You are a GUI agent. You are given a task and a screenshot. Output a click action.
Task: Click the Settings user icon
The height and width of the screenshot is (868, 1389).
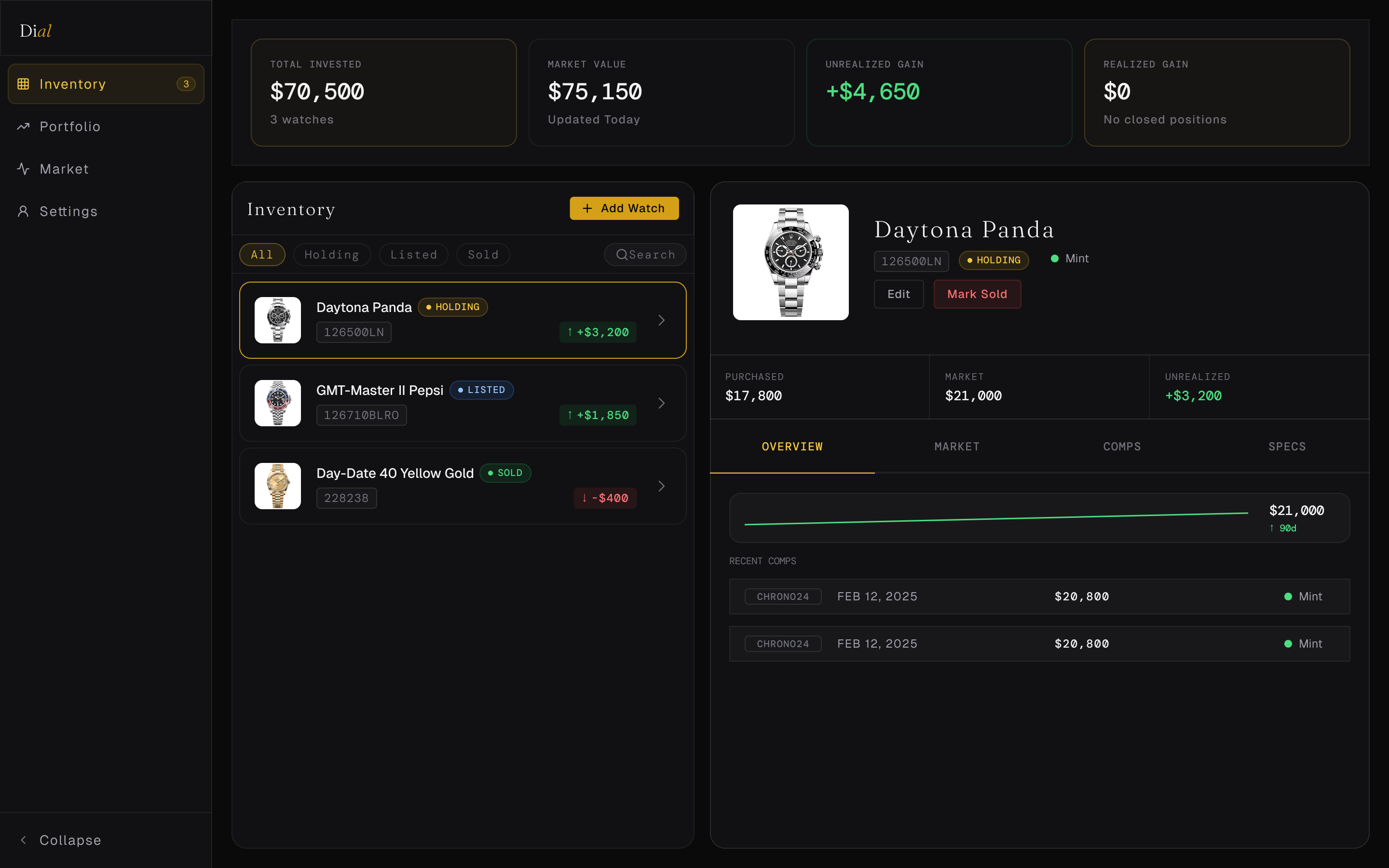(23, 211)
